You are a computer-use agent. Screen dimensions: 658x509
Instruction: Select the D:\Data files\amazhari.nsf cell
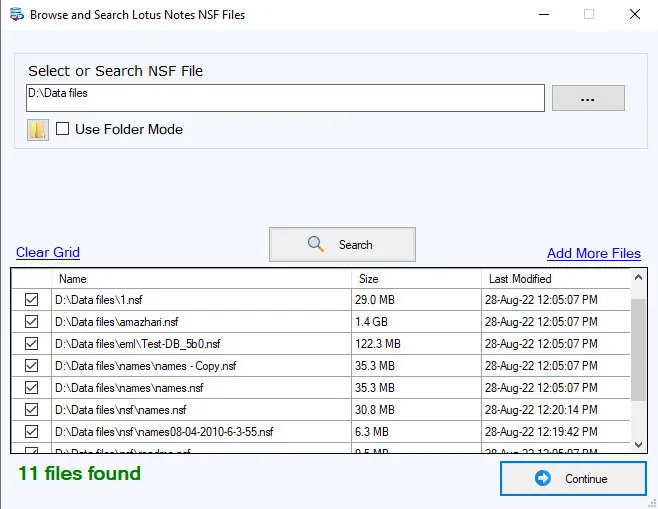(201, 322)
